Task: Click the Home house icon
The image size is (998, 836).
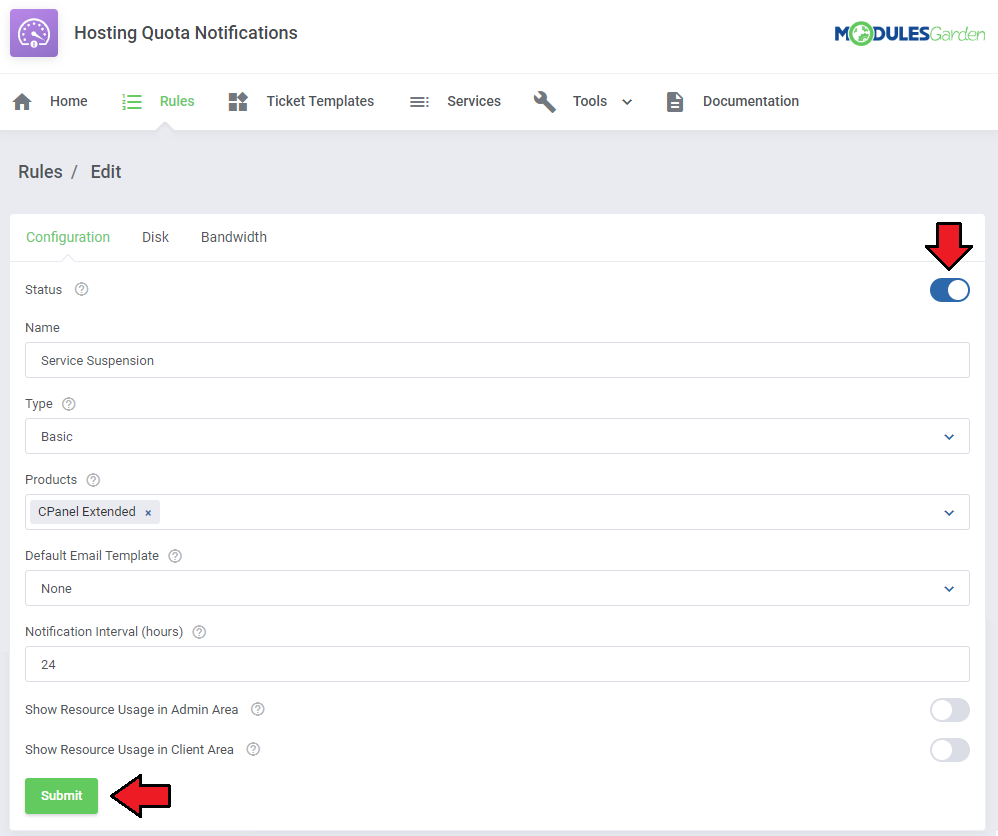Action: (22, 101)
